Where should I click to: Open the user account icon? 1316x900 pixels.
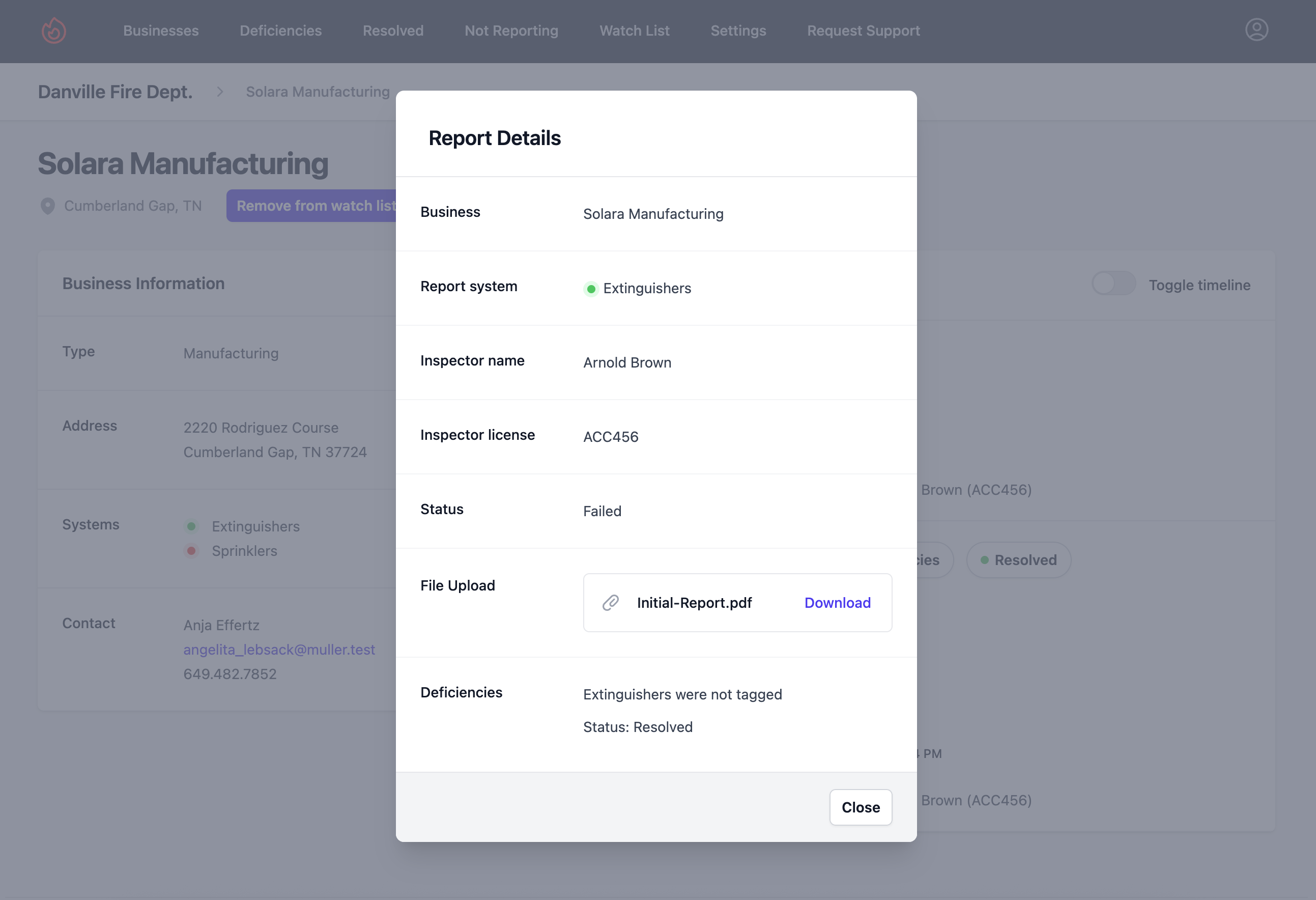point(1256,30)
